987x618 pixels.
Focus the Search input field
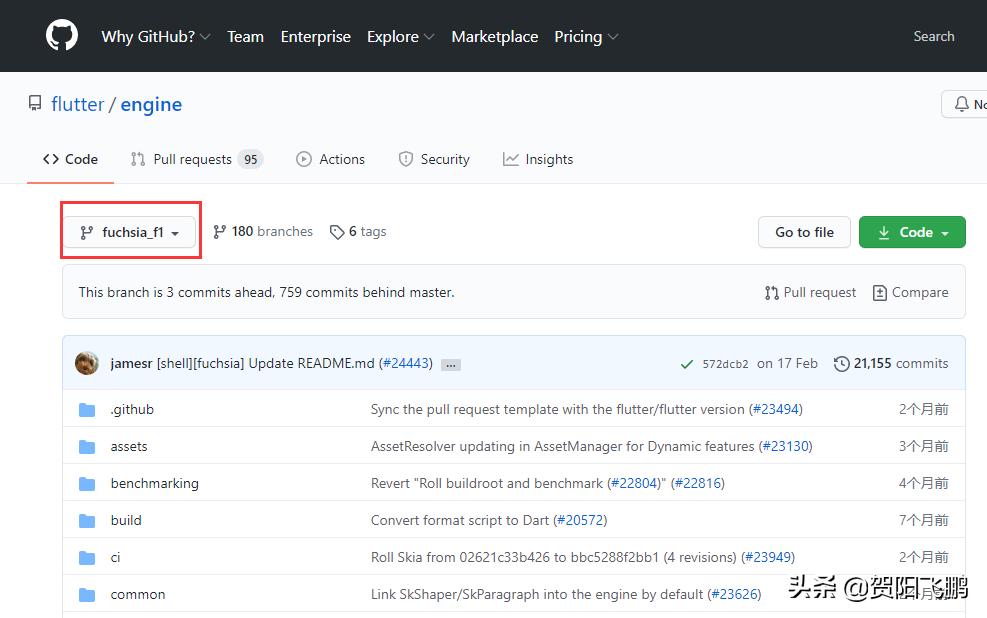[x=933, y=37]
